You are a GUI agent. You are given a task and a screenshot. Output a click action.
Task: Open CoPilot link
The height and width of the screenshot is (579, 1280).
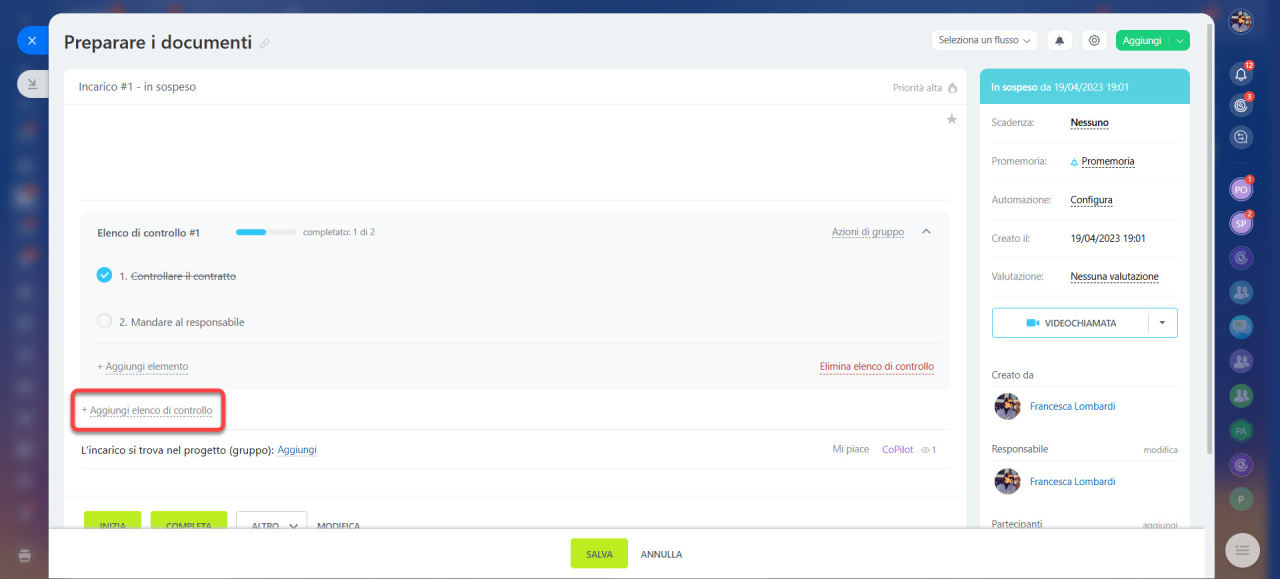click(x=898, y=450)
